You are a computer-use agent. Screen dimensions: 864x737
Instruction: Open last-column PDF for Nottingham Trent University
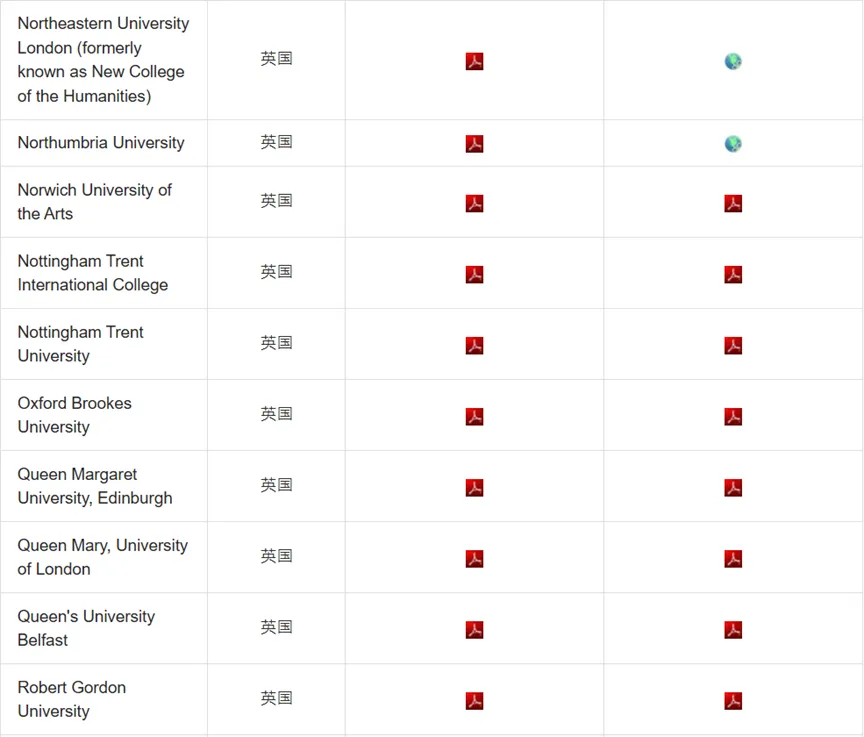tap(733, 345)
